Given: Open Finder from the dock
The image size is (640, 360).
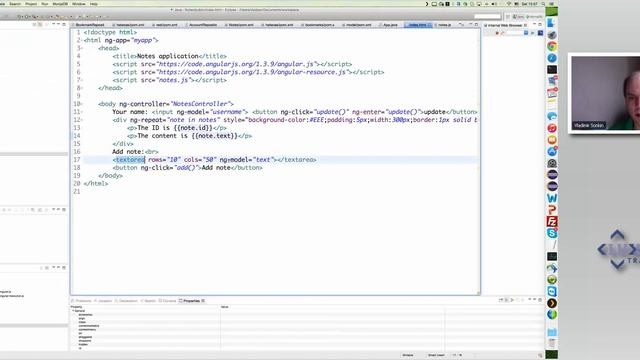Looking at the screenshot, I should coord(552,23).
